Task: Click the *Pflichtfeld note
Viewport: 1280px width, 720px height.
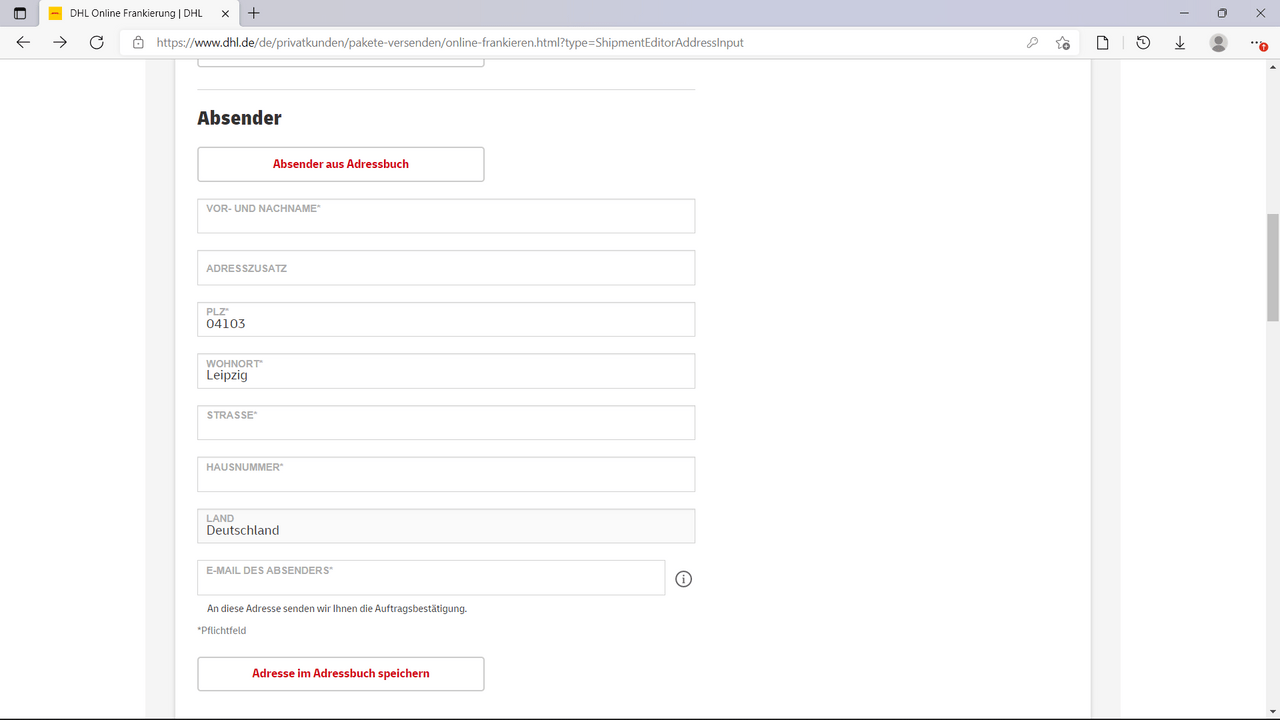Action: (x=222, y=631)
